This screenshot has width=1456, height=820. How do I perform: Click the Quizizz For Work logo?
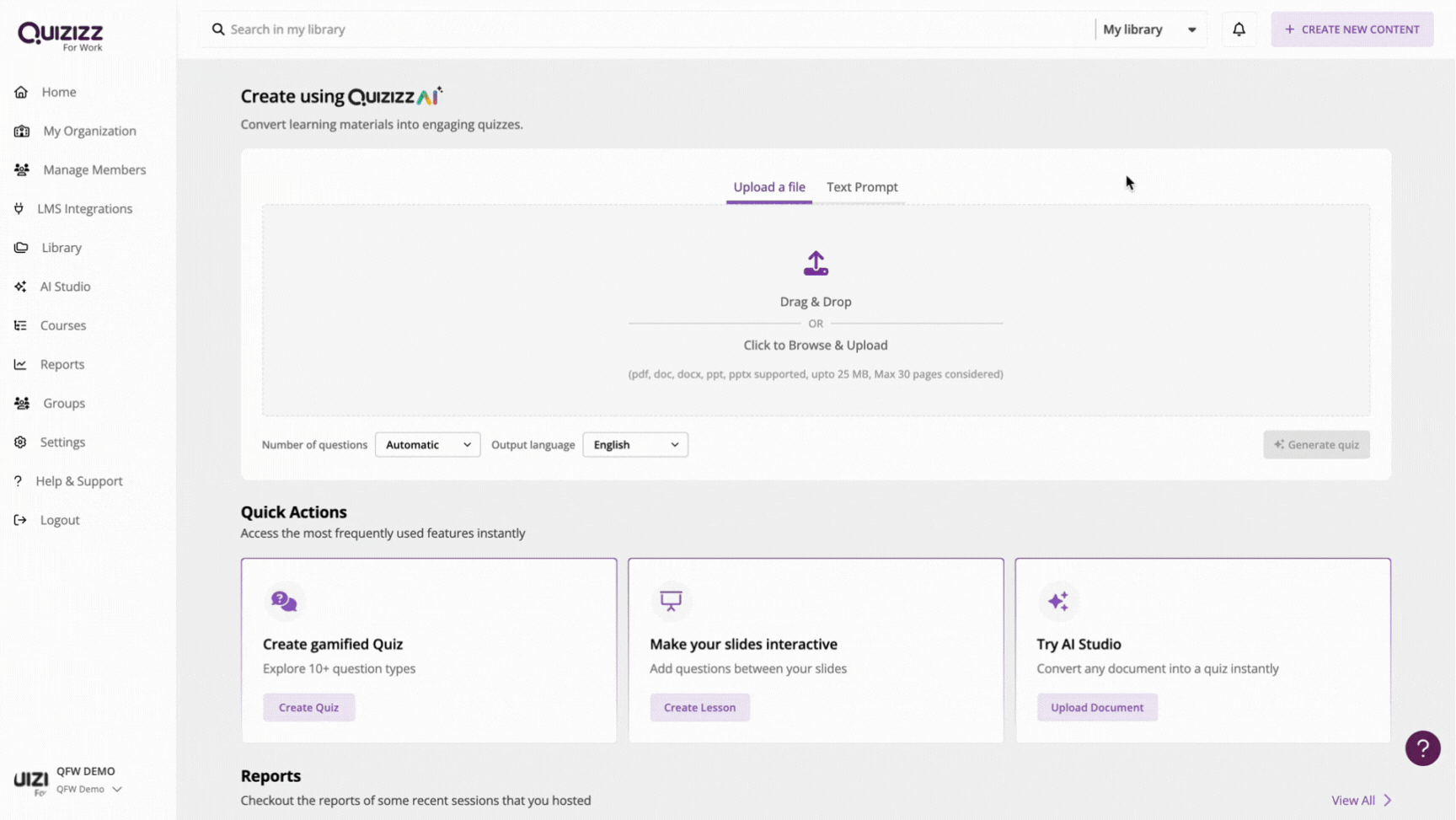[61, 36]
